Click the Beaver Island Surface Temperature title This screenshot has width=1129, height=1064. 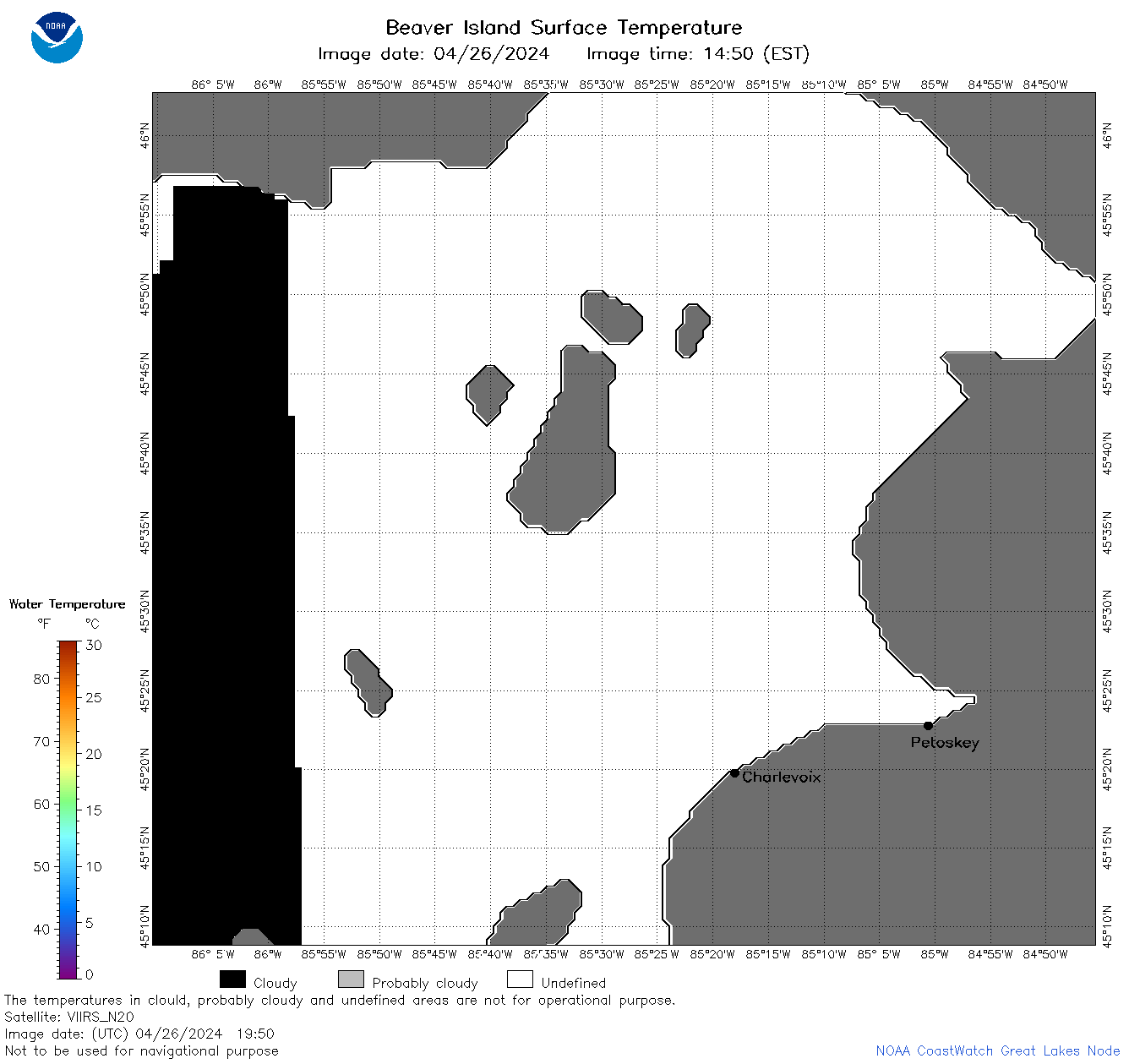(564, 27)
